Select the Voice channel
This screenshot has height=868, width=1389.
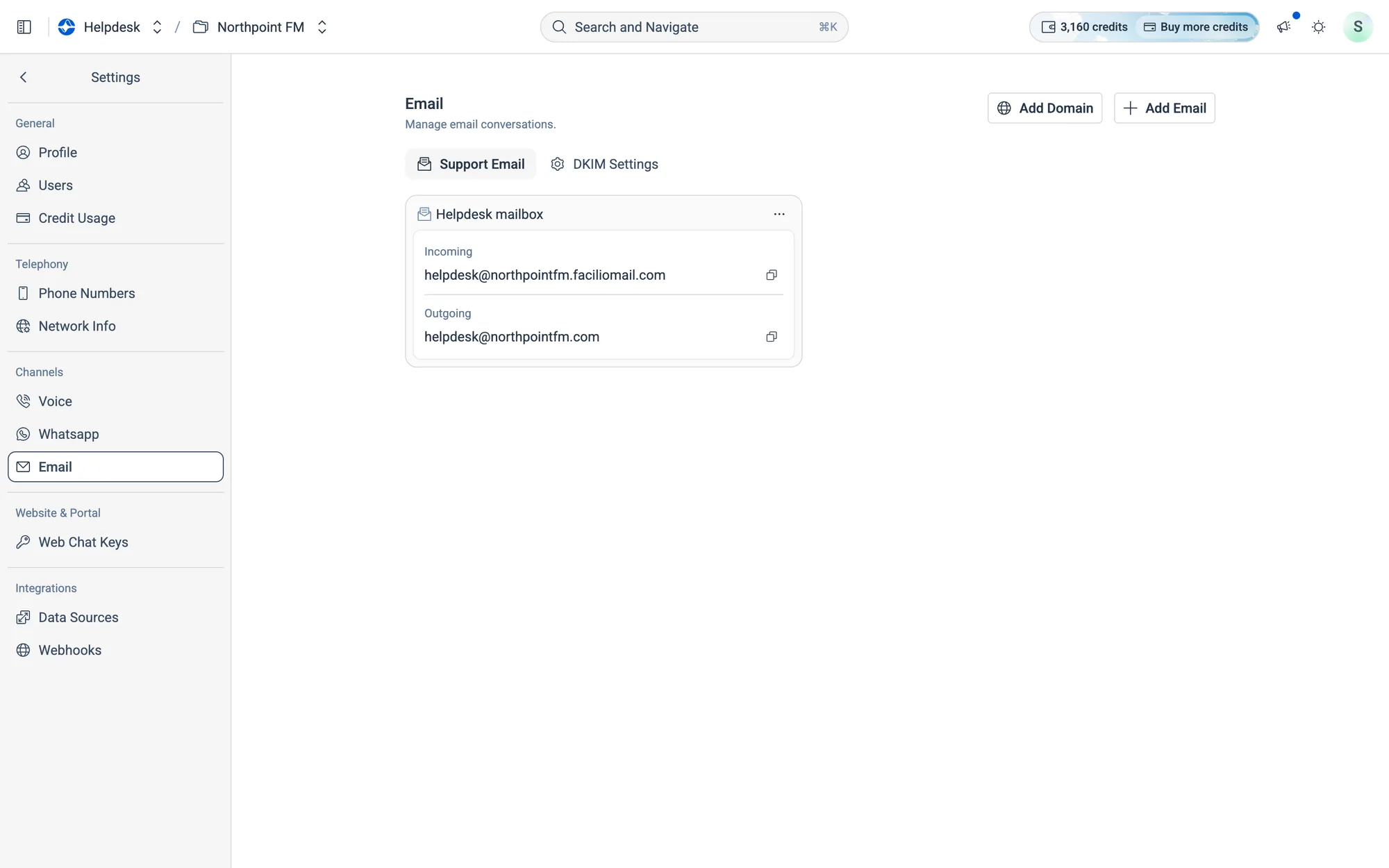pyautogui.click(x=115, y=401)
